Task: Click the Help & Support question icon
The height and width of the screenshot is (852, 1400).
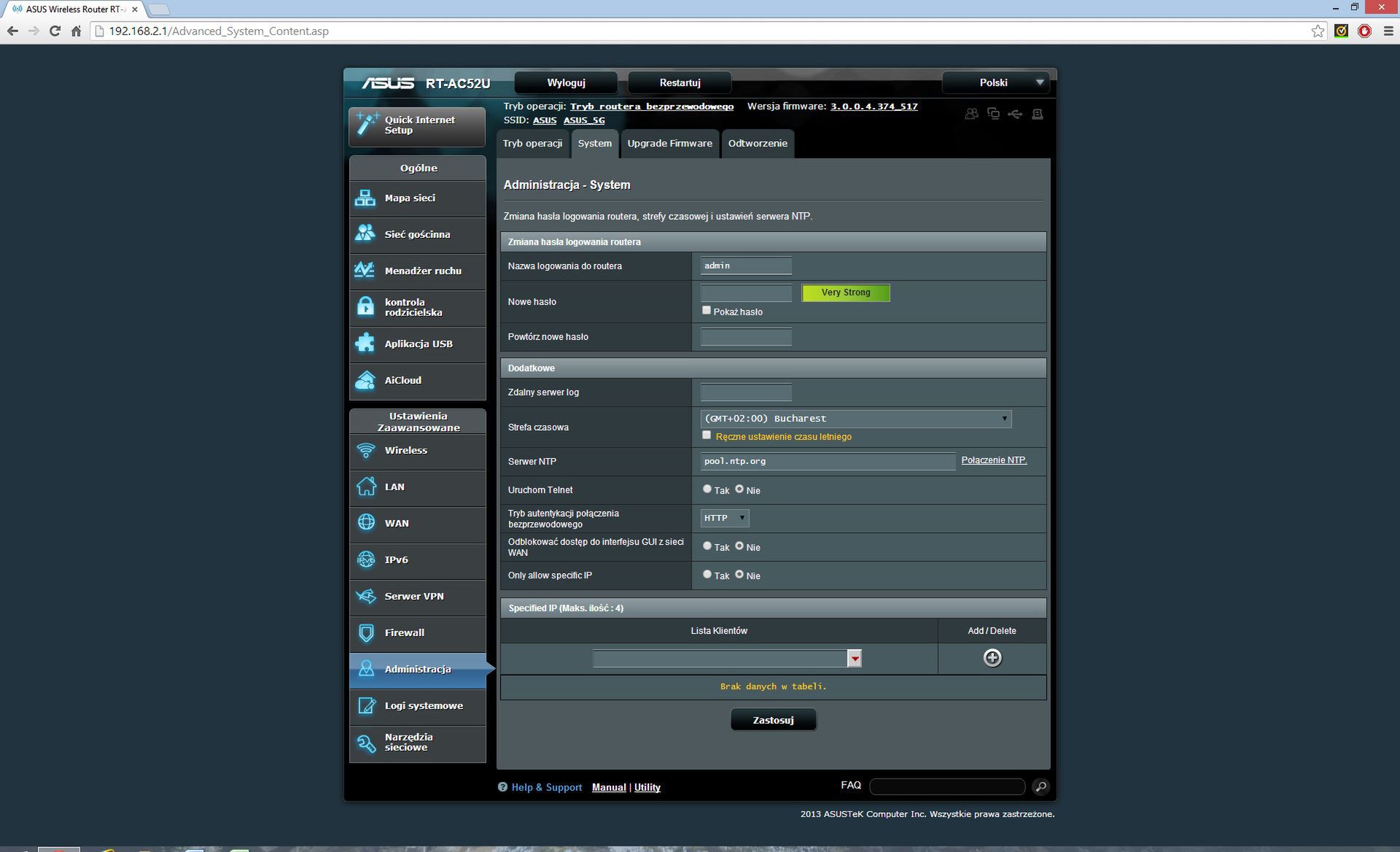Action: tap(502, 787)
